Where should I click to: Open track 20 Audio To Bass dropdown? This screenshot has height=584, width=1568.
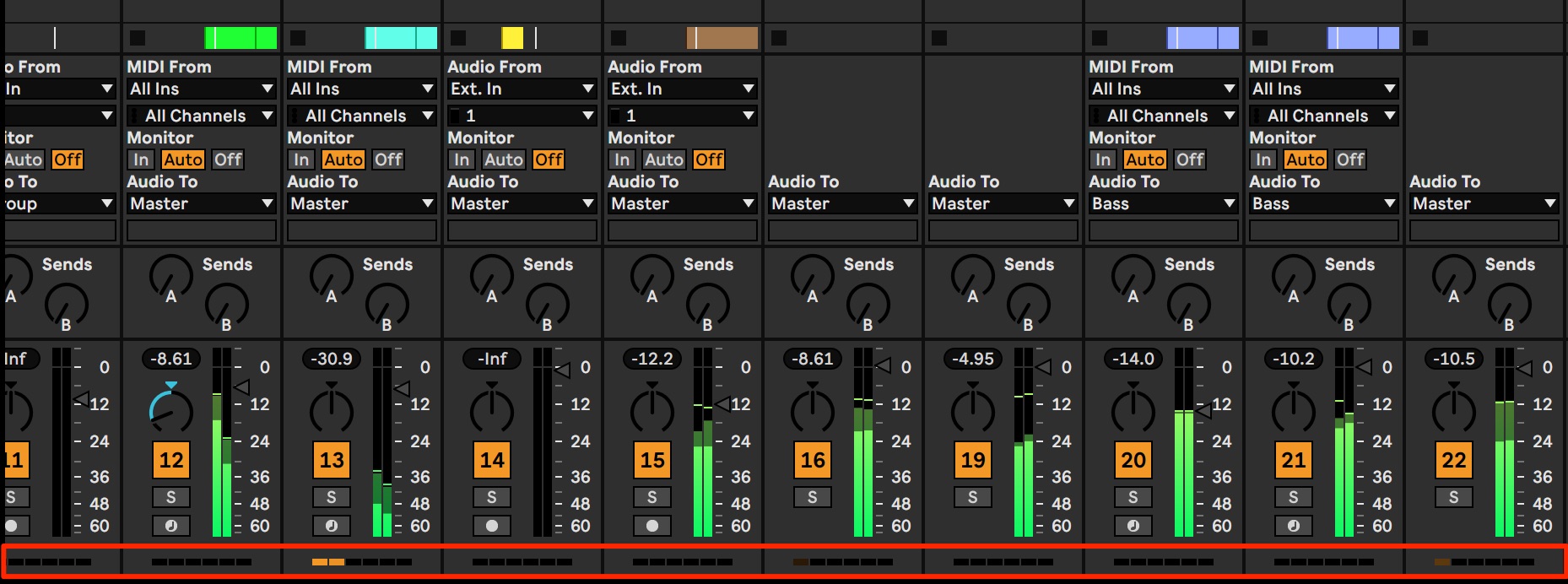1164,203
